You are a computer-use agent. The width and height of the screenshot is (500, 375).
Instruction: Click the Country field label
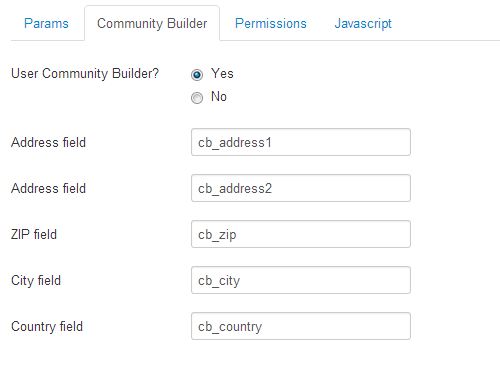click(47, 326)
